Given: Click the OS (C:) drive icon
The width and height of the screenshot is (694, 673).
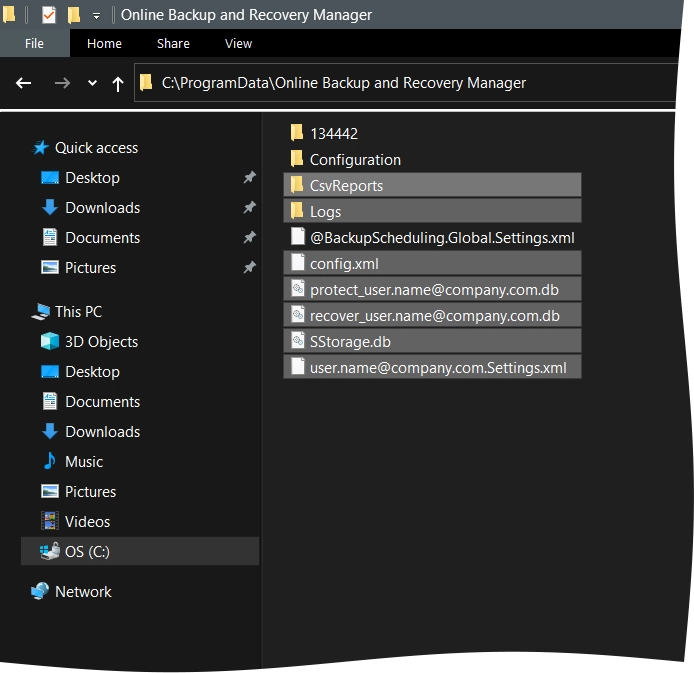Looking at the screenshot, I should [50, 551].
